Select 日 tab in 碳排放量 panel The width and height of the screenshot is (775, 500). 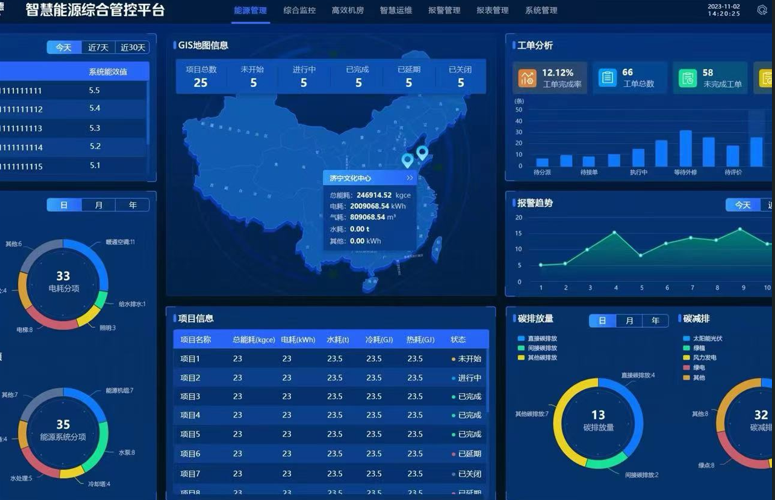pyautogui.click(x=603, y=321)
